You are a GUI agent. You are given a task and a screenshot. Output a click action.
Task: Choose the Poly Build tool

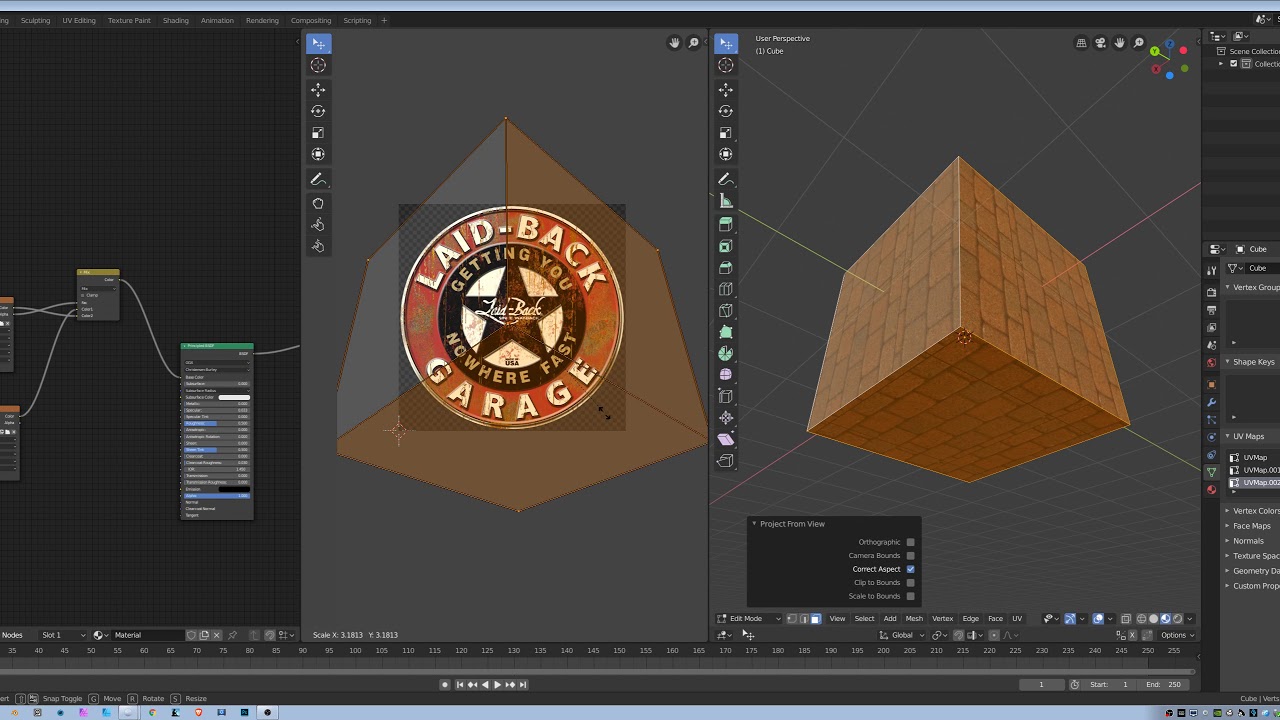pyautogui.click(x=726, y=332)
